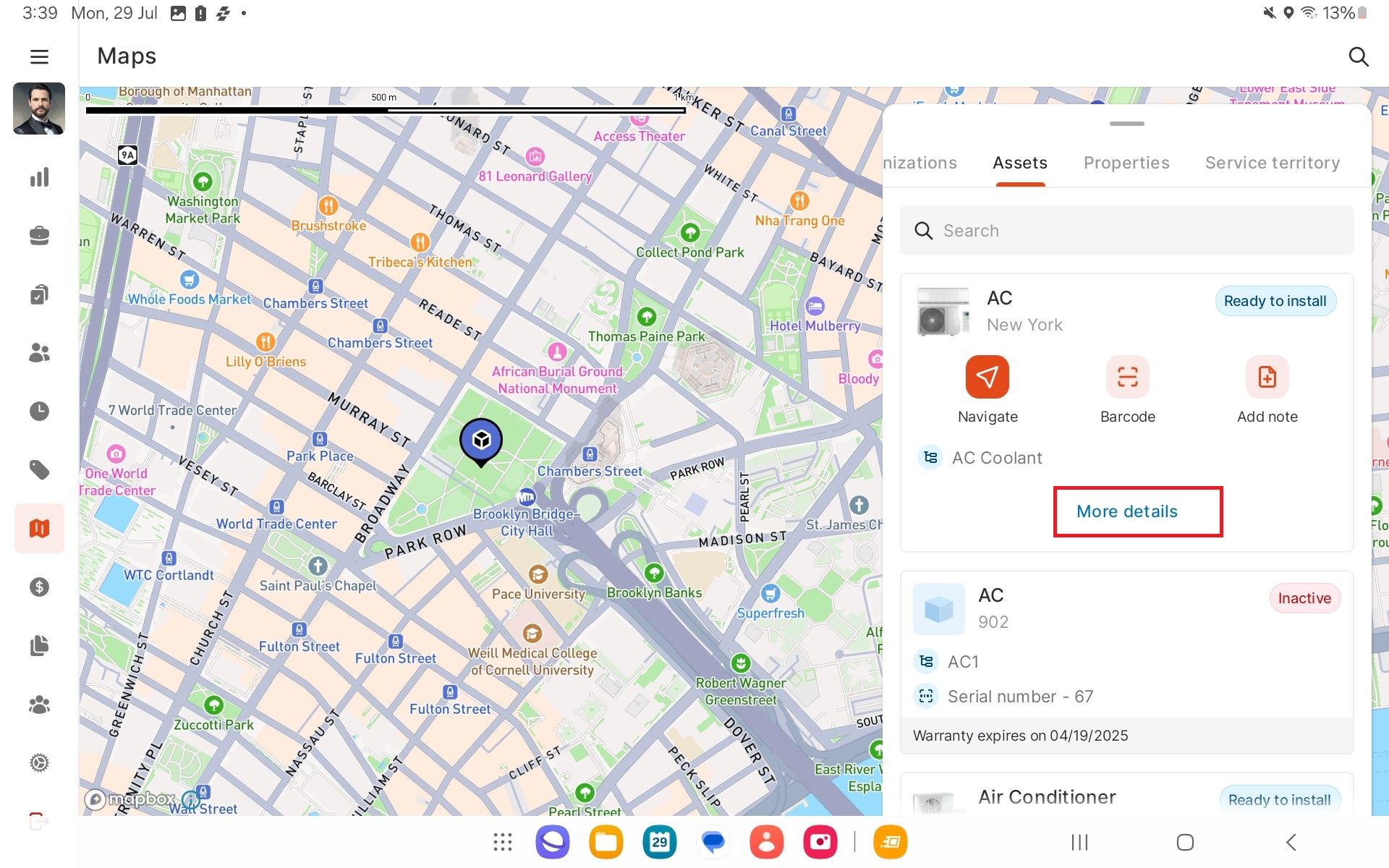This screenshot has height=868, width=1389.
Task: Tap the Navigate icon for AC
Action: click(987, 377)
